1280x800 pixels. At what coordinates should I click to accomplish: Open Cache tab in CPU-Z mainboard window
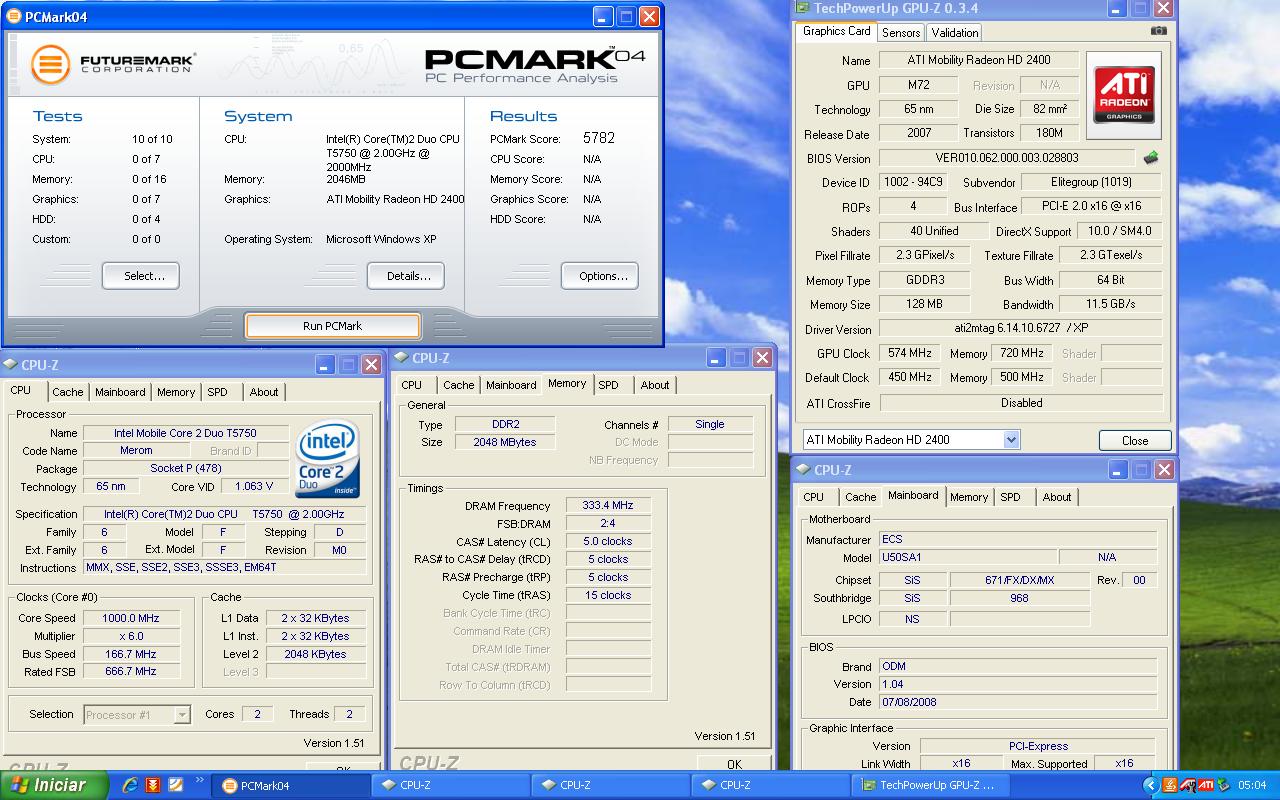[x=860, y=497]
